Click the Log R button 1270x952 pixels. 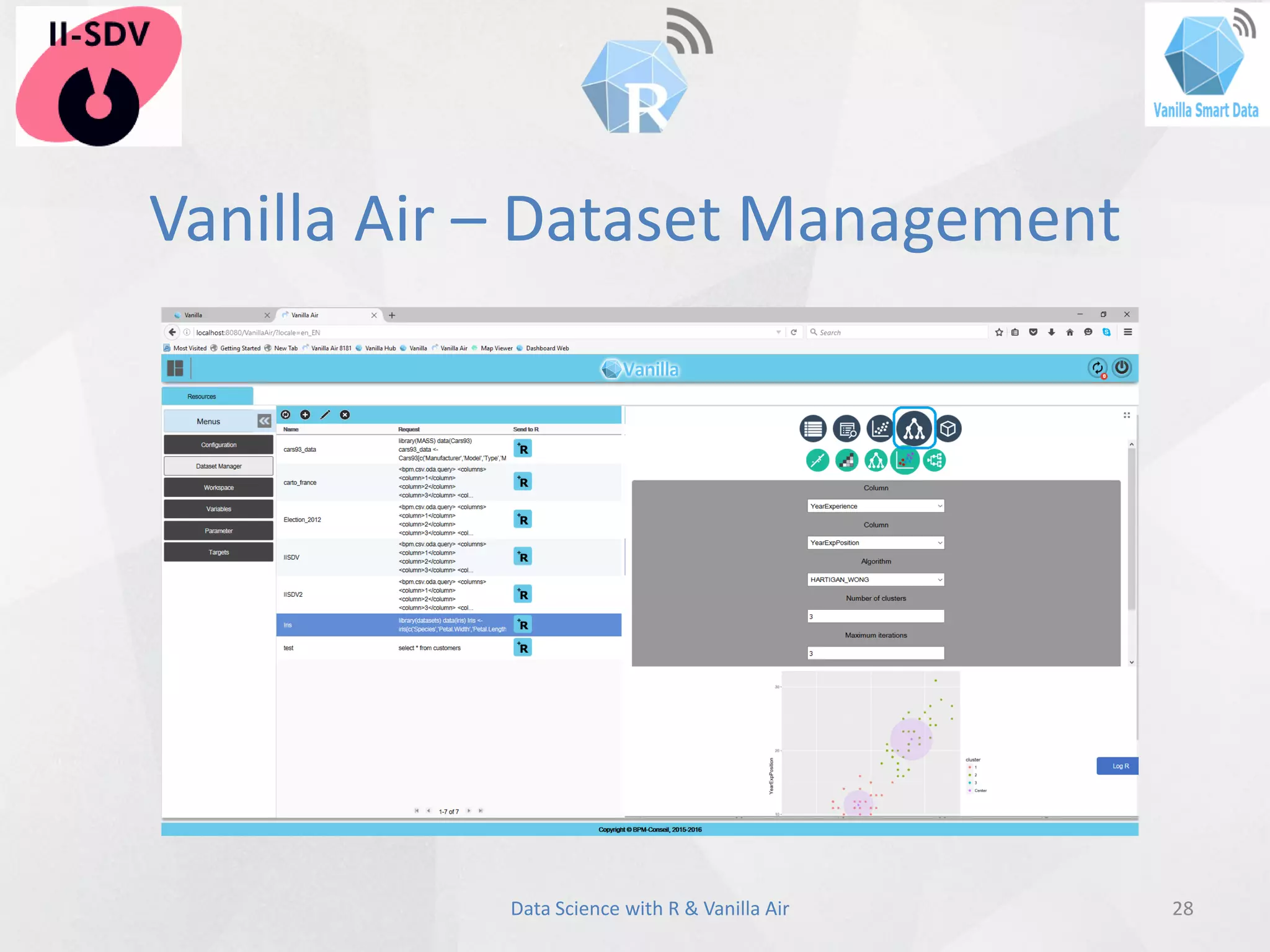1117,766
